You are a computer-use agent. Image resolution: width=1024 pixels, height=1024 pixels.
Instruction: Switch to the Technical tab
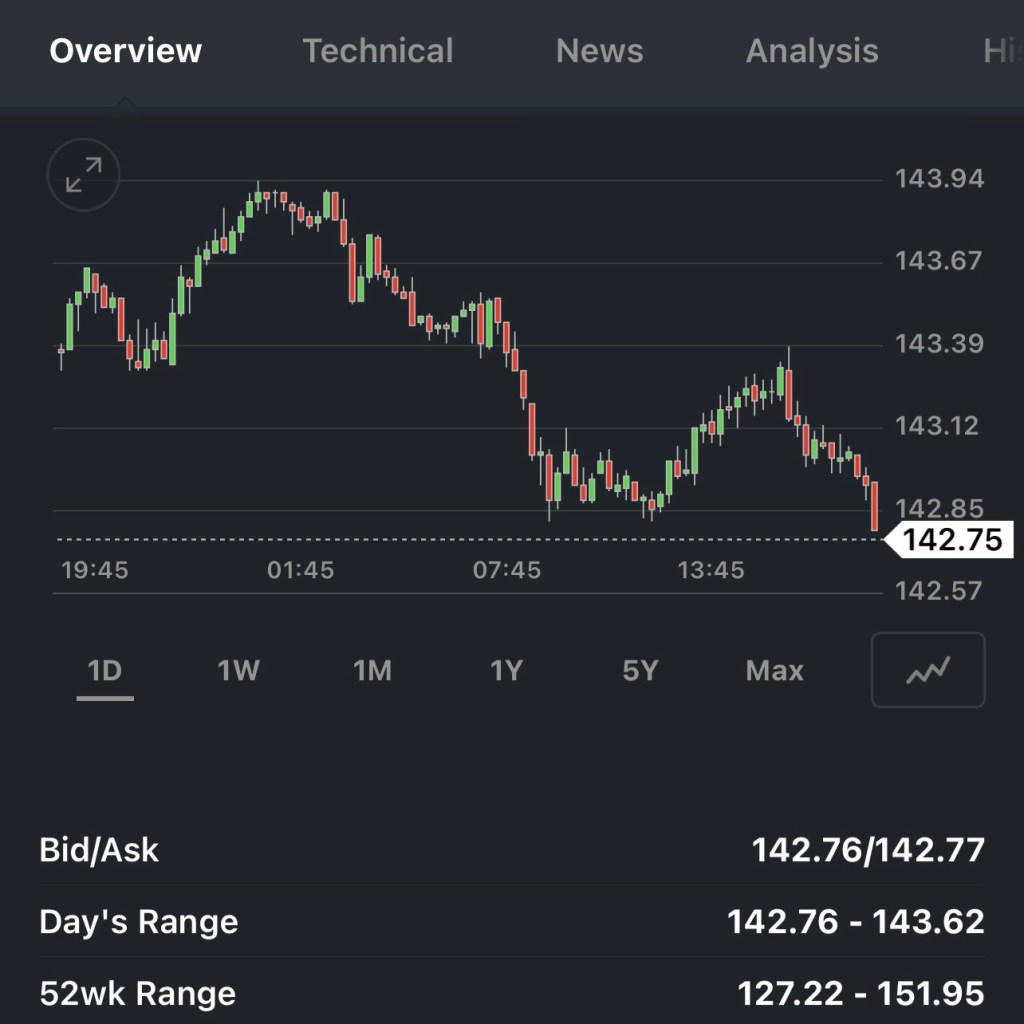(x=378, y=51)
